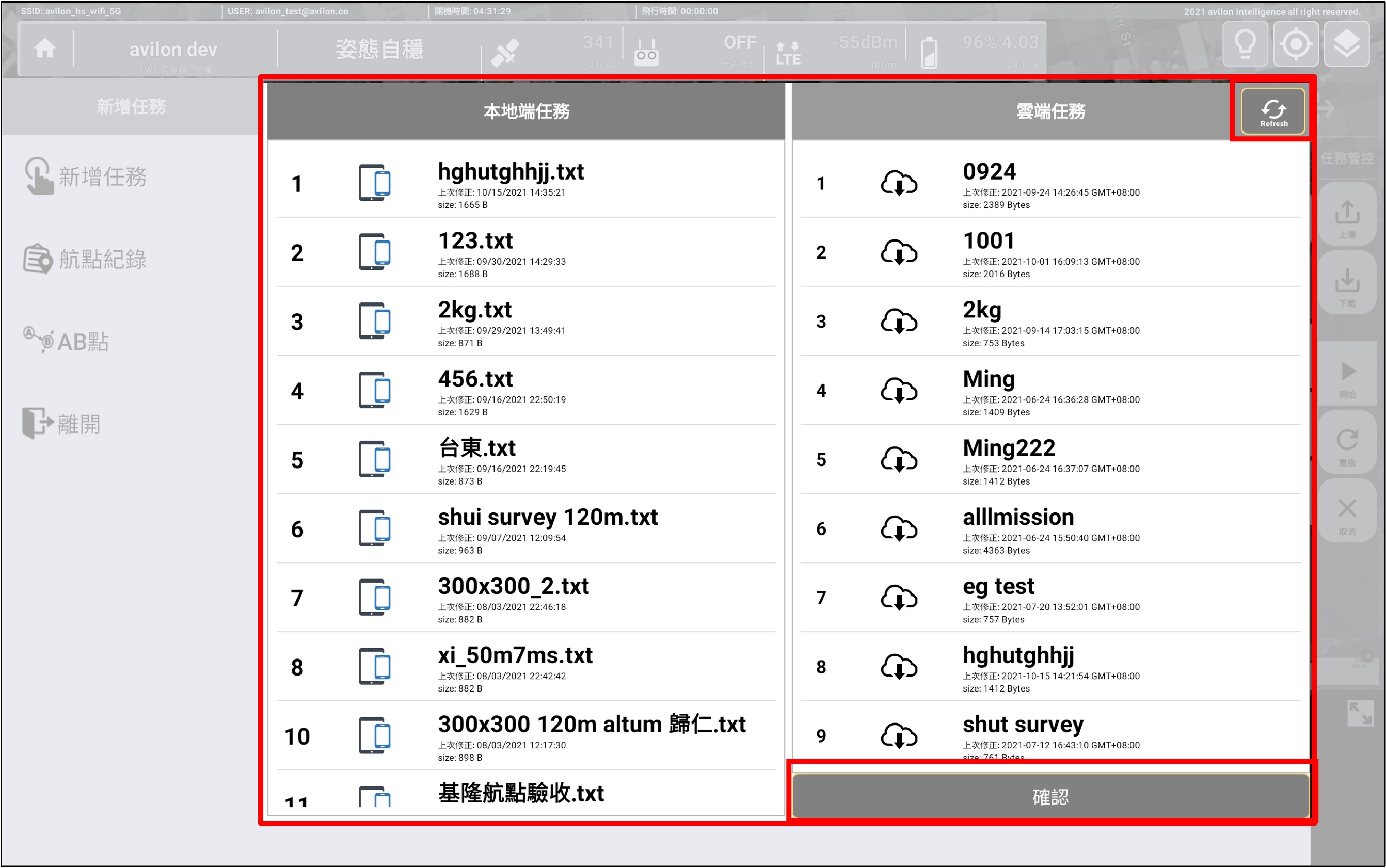Select the AB點 menu option
Viewport: 1386px width, 868px height.
point(66,342)
